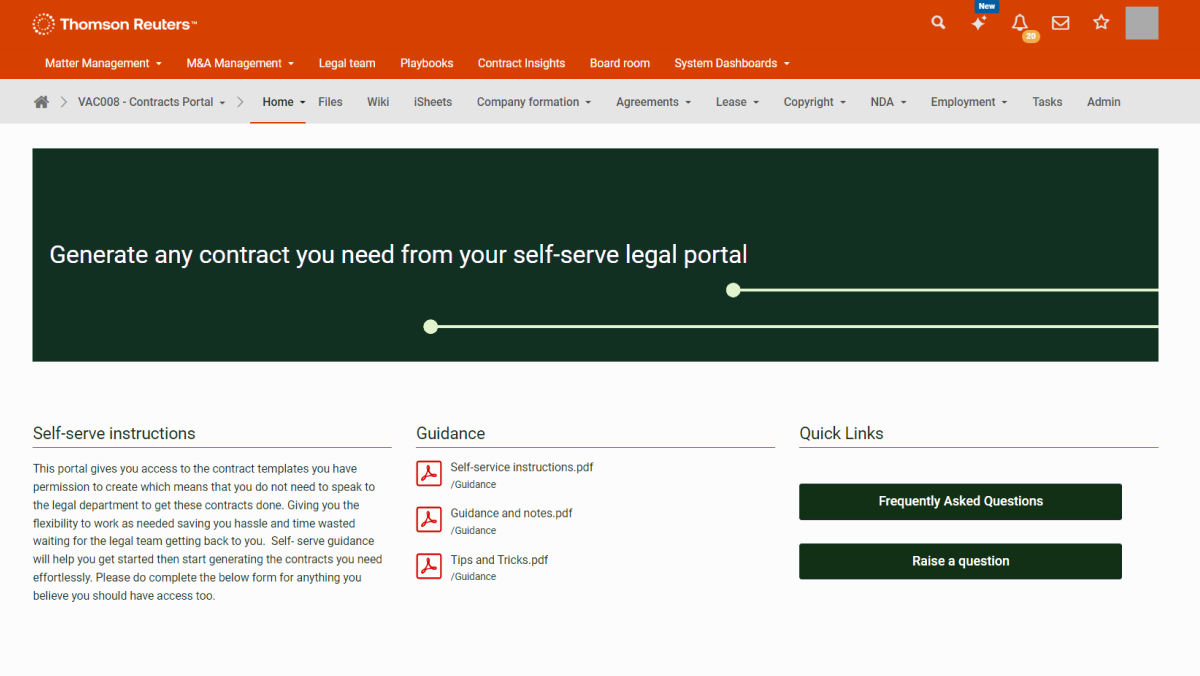The height and width of the screenshot is (676, 1200).
Task: Click PDF icon for Tips and Tricks
Action: 429,566
